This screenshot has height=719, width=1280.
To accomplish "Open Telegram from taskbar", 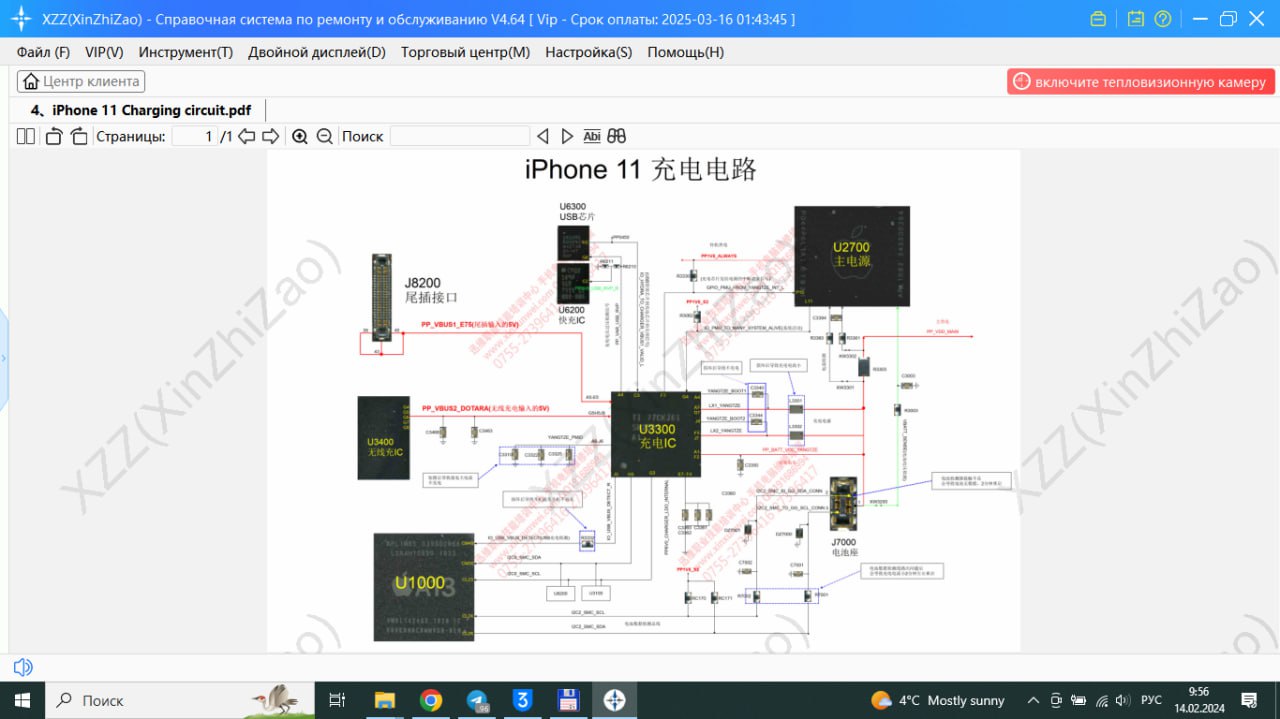I will 477,700.
